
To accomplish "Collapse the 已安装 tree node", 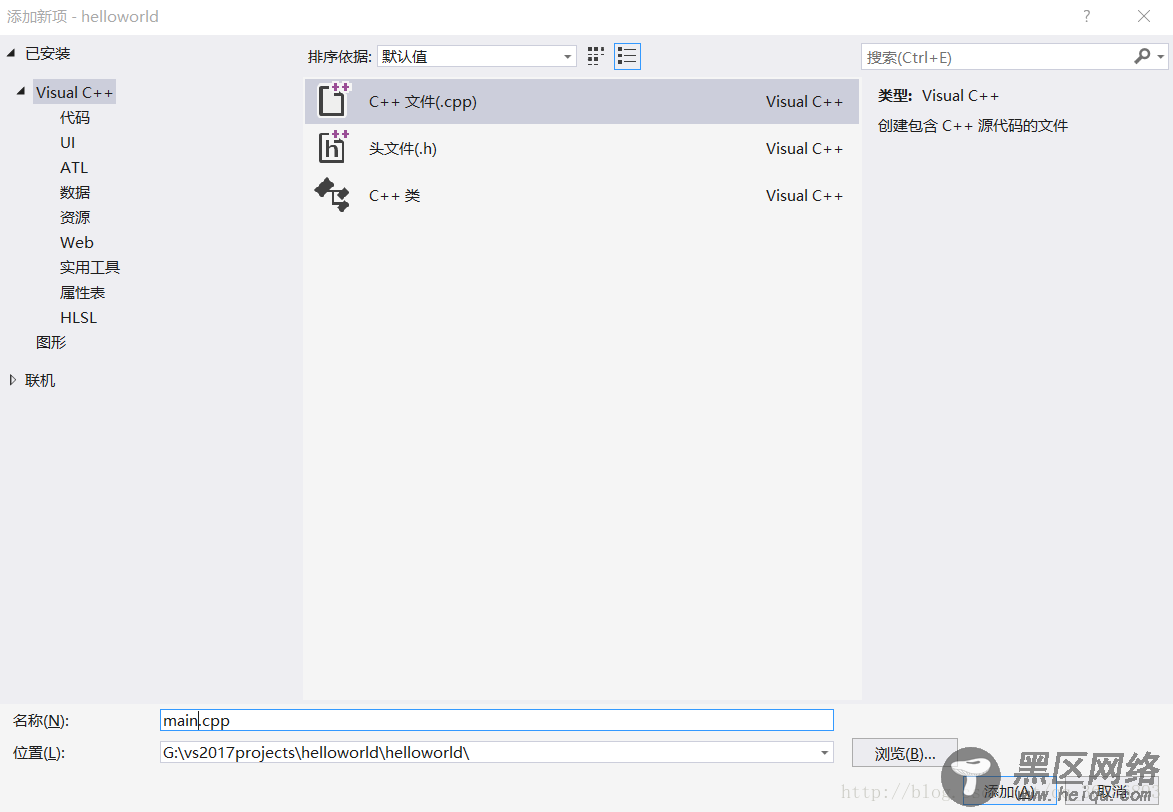I will [11, 52].
